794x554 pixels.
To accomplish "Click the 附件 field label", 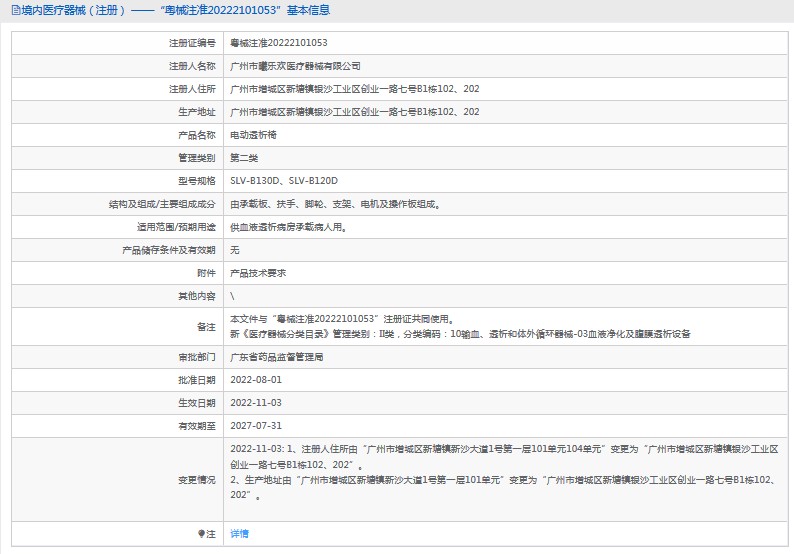I will pos(206,273).
